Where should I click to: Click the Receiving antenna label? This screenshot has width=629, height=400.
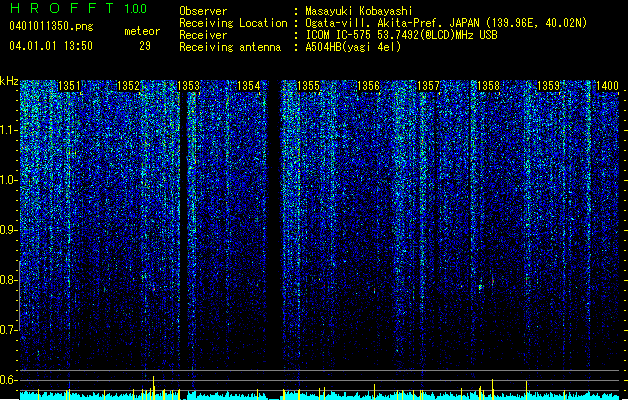click(x=230, y=47)
